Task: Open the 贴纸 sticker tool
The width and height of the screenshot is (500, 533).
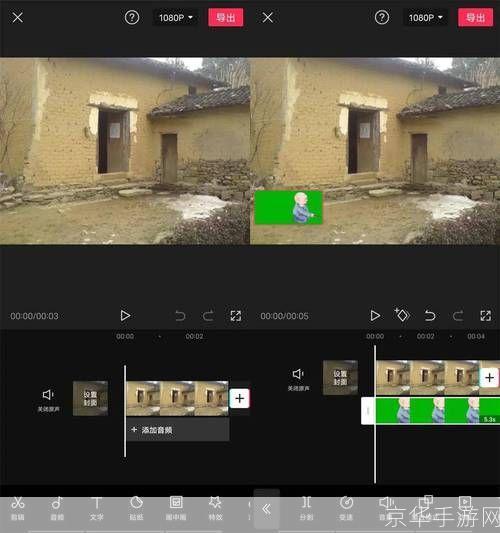Action: tap(136, 508)
